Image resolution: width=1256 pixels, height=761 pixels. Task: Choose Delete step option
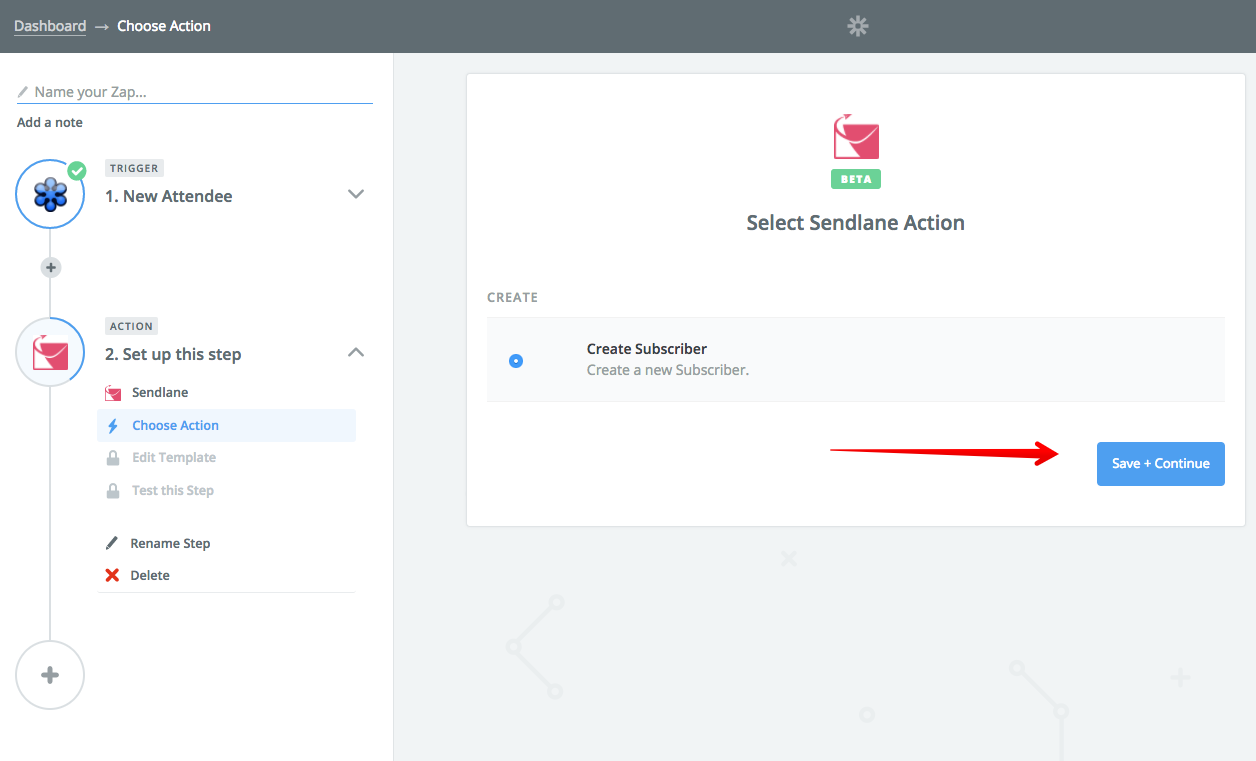pyautogui.click(x=150, y=576)
